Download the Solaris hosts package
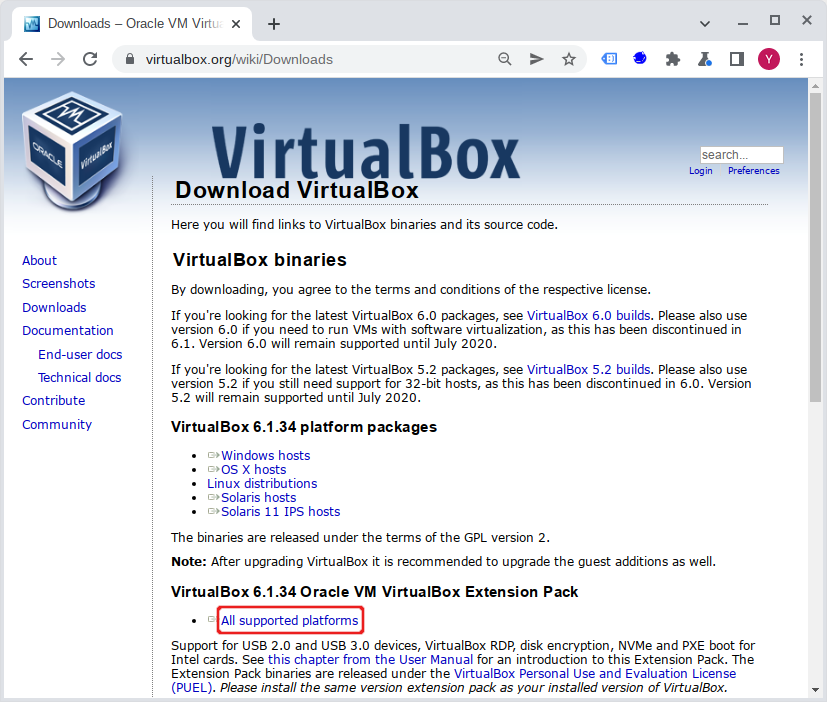 pyautogui.click(x=258, y=497)
